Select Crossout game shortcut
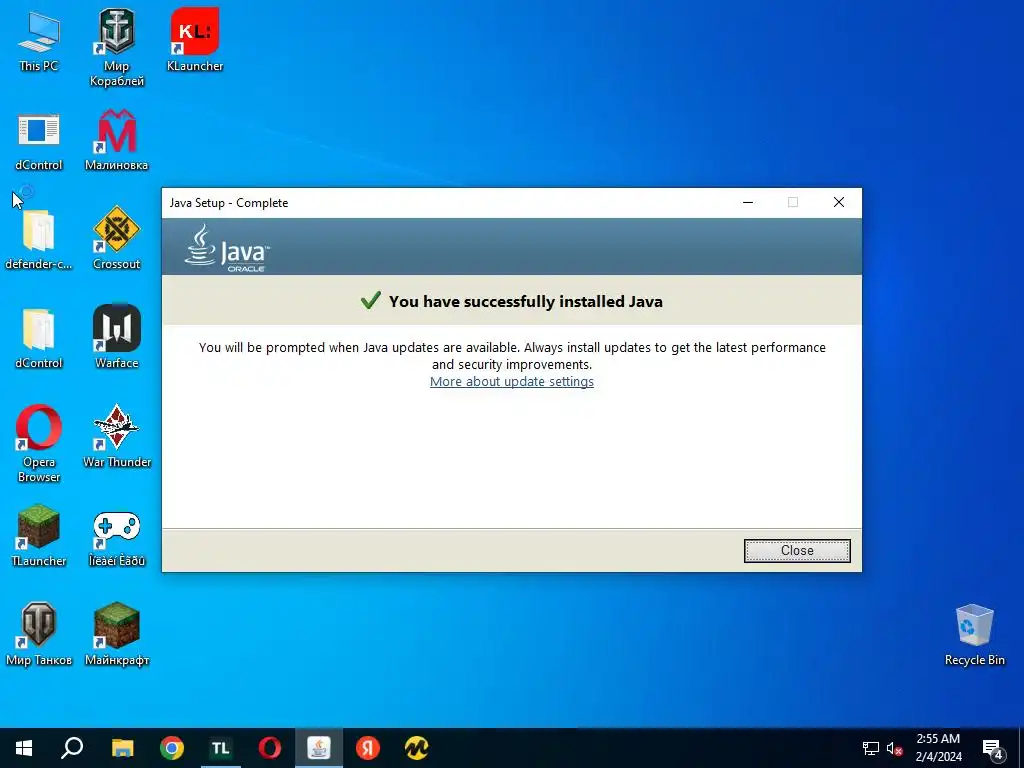 click(x=117, y=239)
